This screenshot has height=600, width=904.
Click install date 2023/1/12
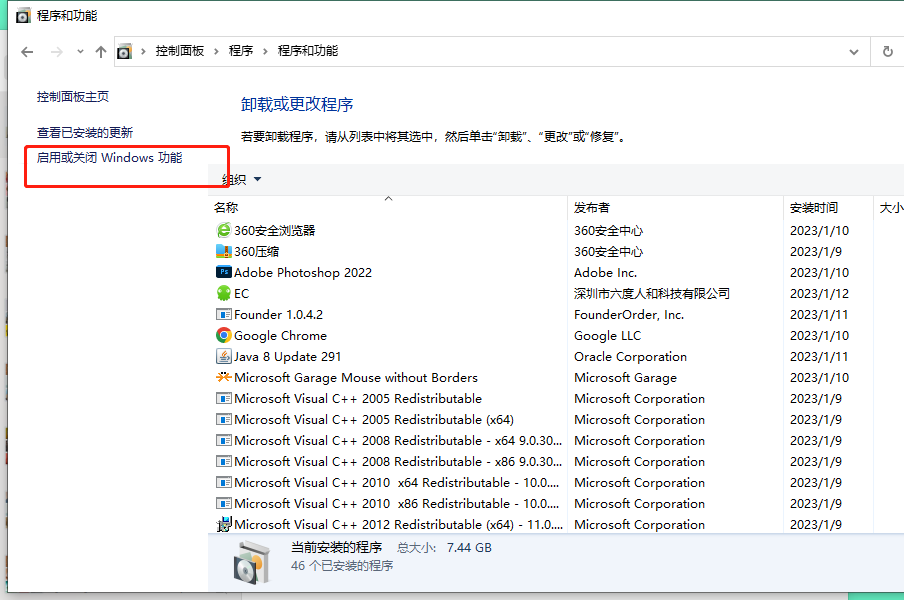(x=819, y=293)
